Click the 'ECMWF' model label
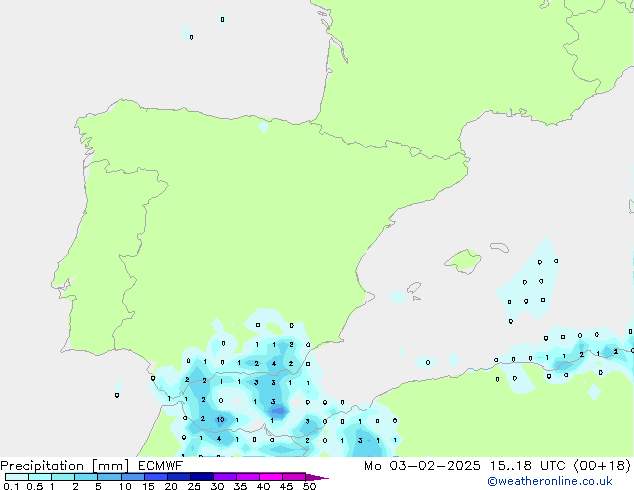Screen dimensions: 634x490 click(x=161, y=465)
